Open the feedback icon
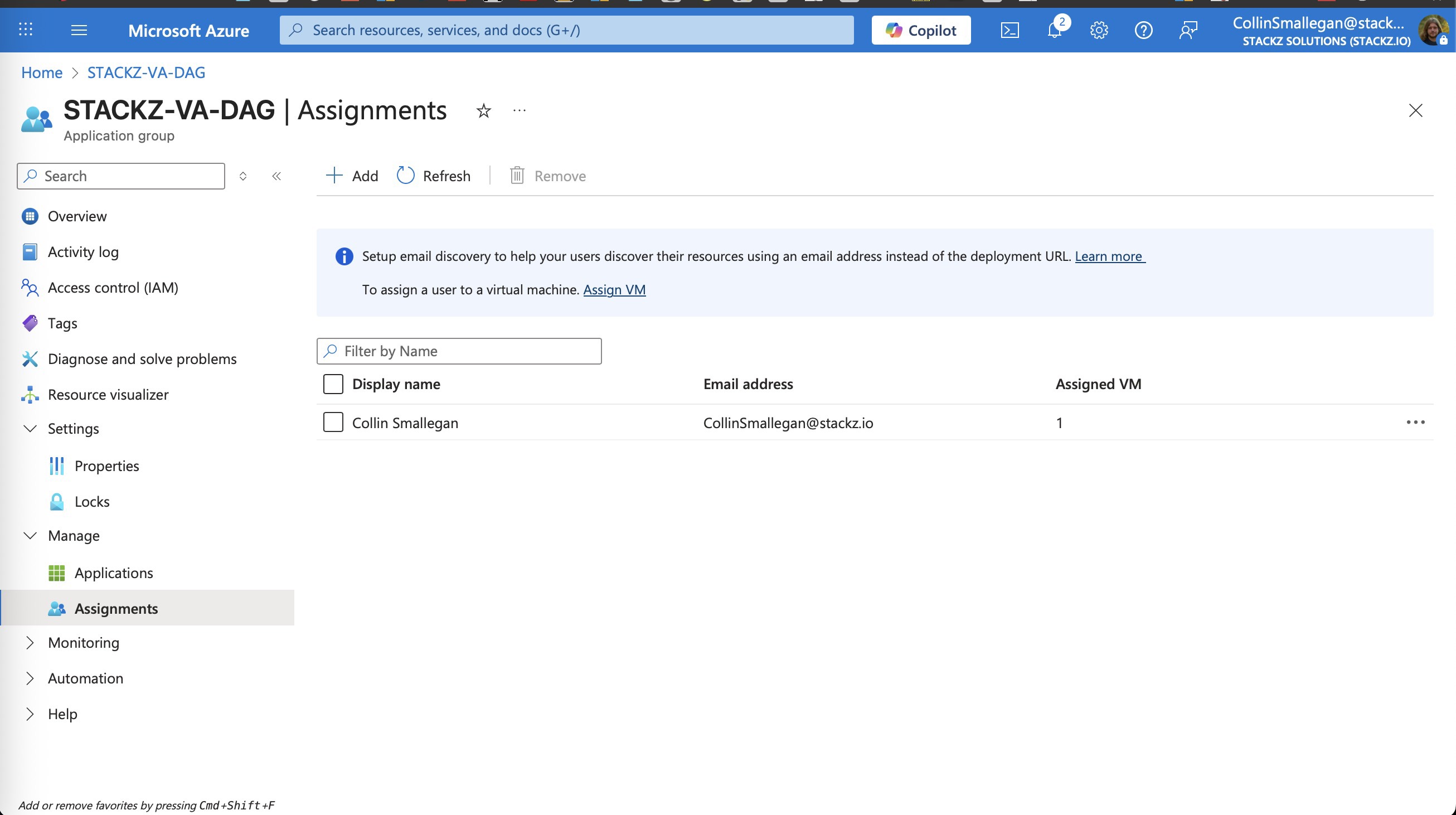This screenshot has height=815, width=1456. [x=1187, y=30]
